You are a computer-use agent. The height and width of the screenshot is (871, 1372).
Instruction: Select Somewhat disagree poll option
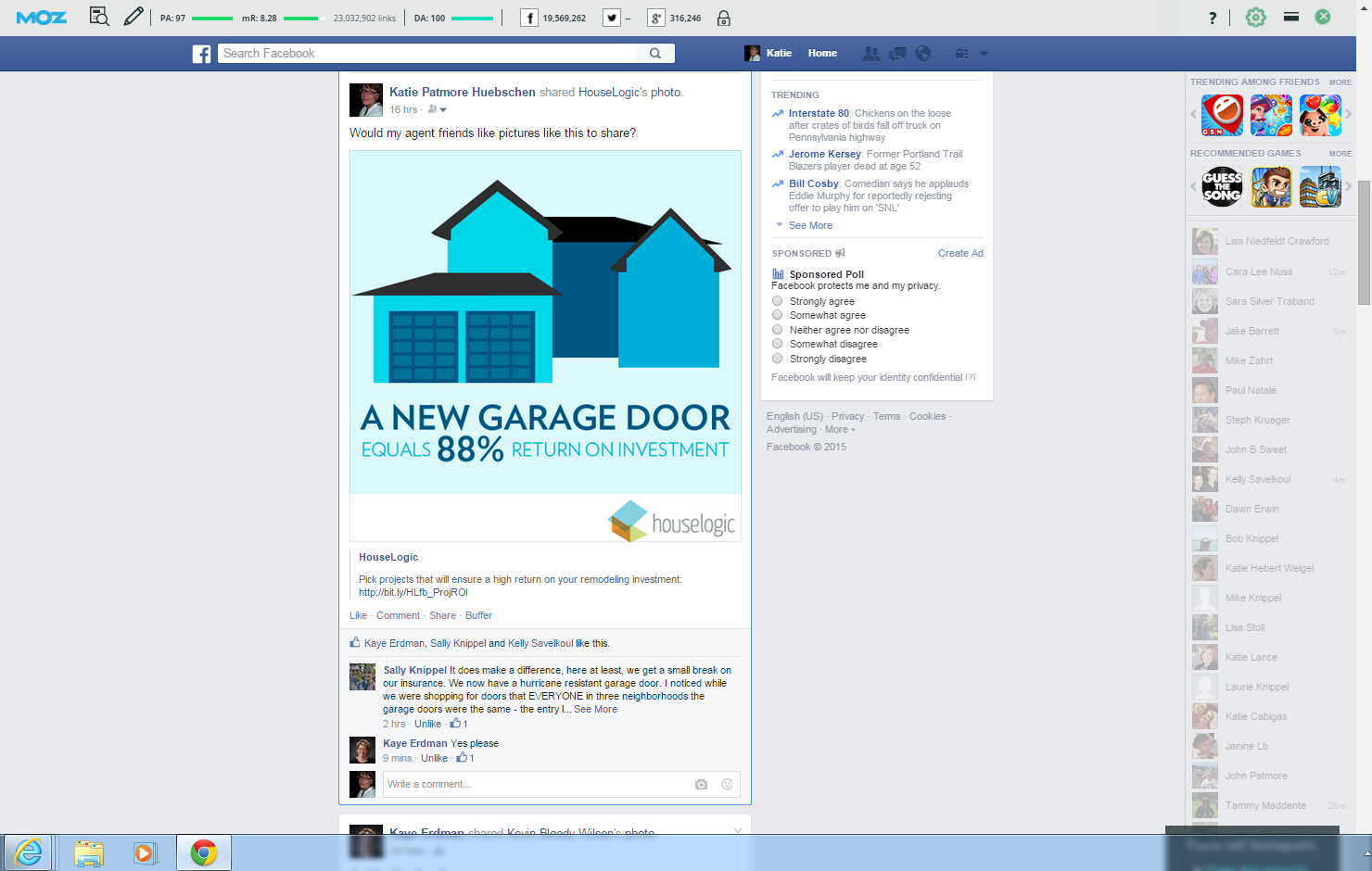click(778, 344)
